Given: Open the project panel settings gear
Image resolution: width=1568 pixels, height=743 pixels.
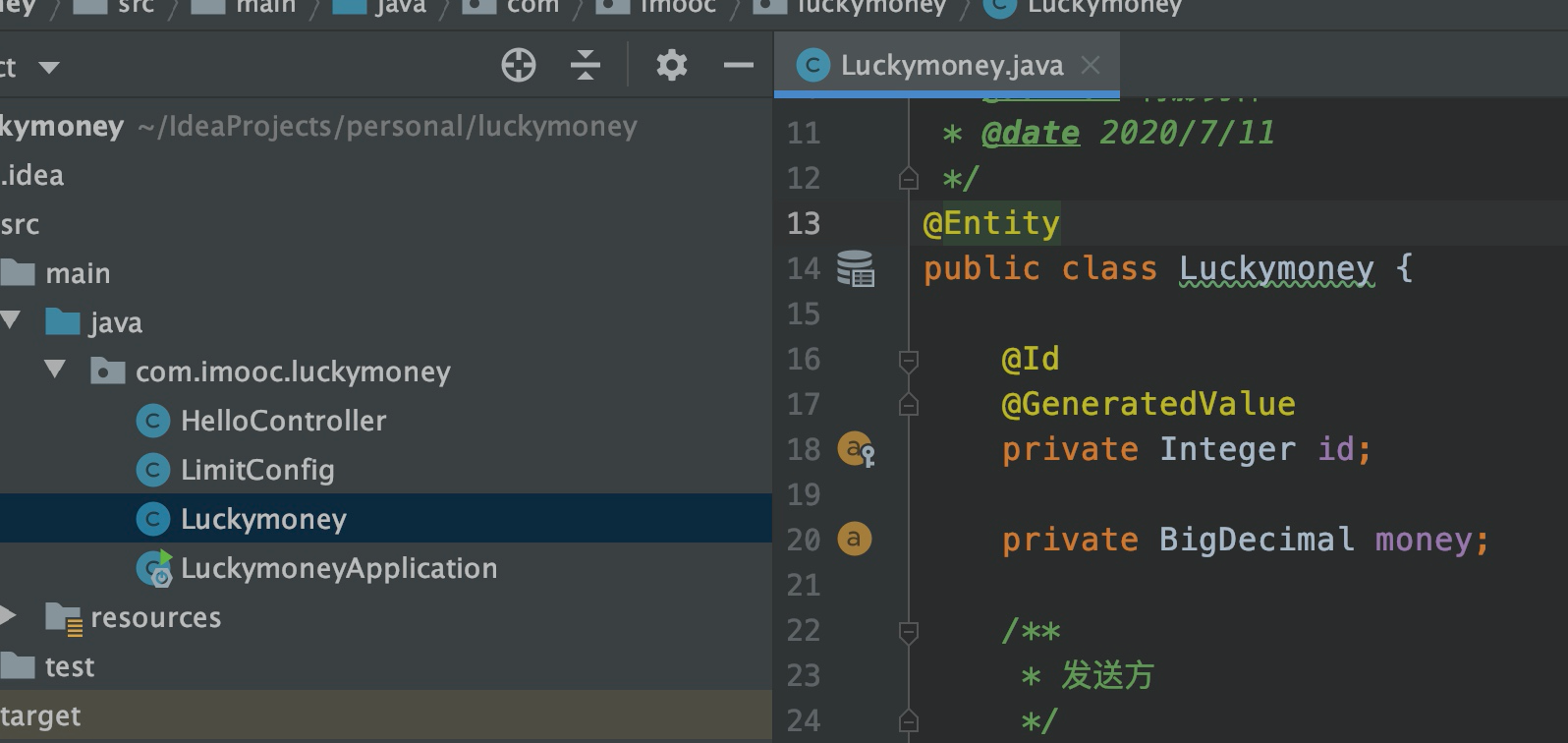Looking at the screenshot, I should [672, 66].
